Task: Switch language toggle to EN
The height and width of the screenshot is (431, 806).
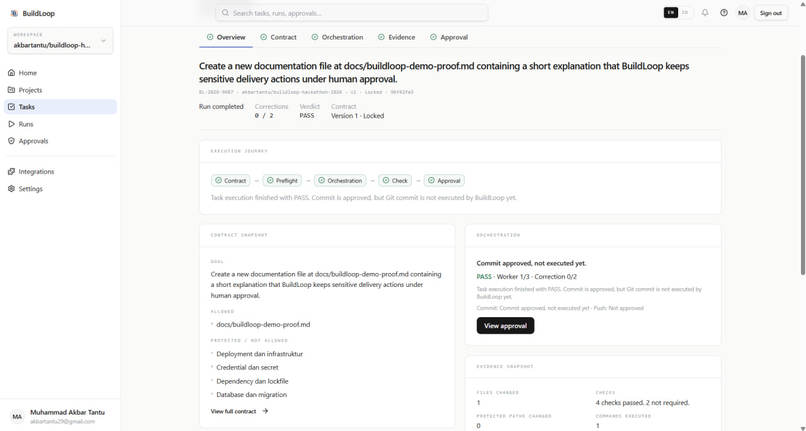Action: point(671,13)
